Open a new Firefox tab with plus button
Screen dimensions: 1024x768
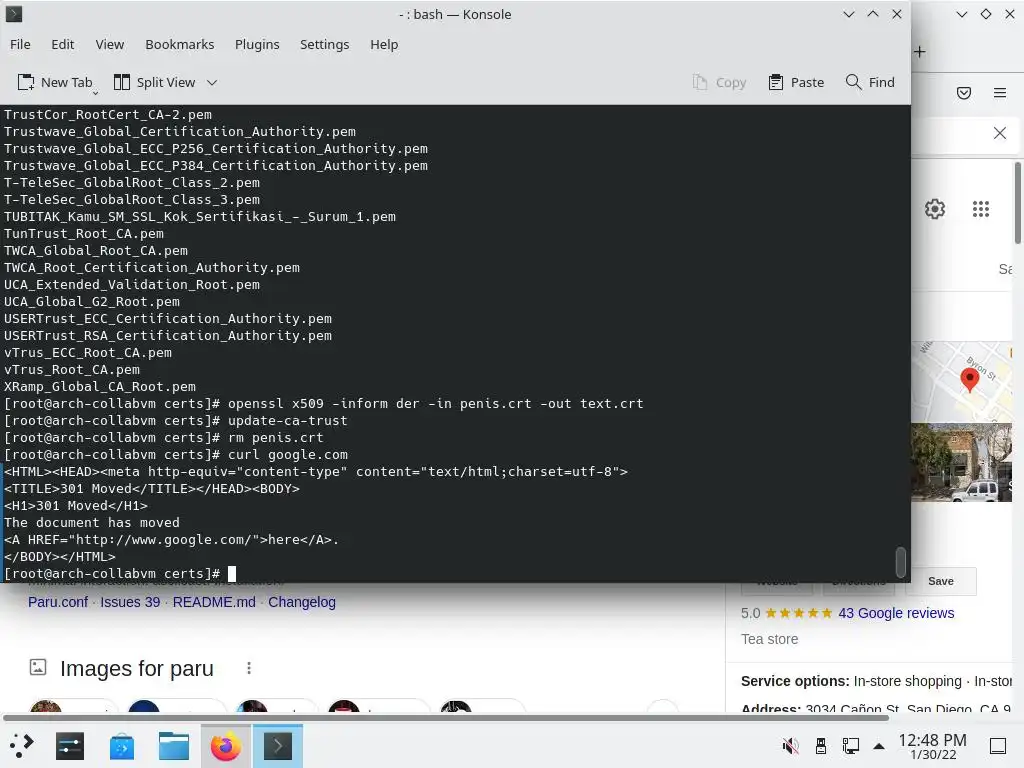(x=920, y=52)
